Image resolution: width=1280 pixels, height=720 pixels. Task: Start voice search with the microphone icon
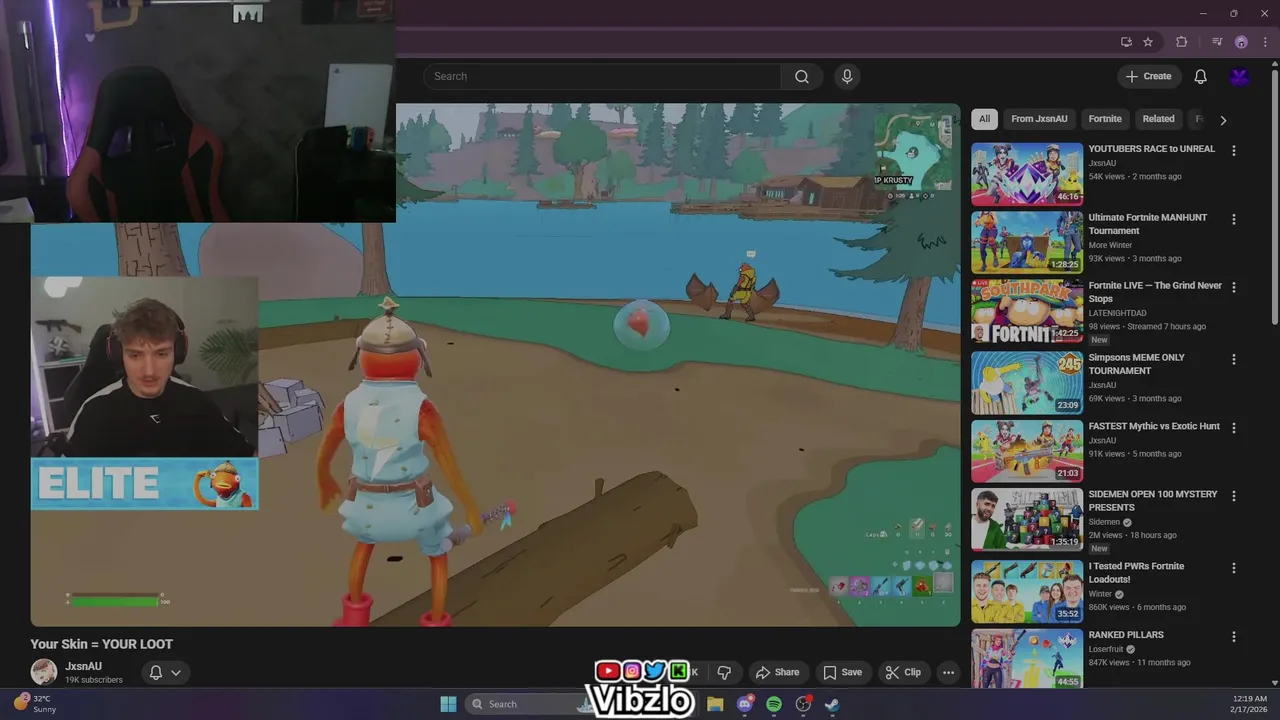(x=847, y=77)
